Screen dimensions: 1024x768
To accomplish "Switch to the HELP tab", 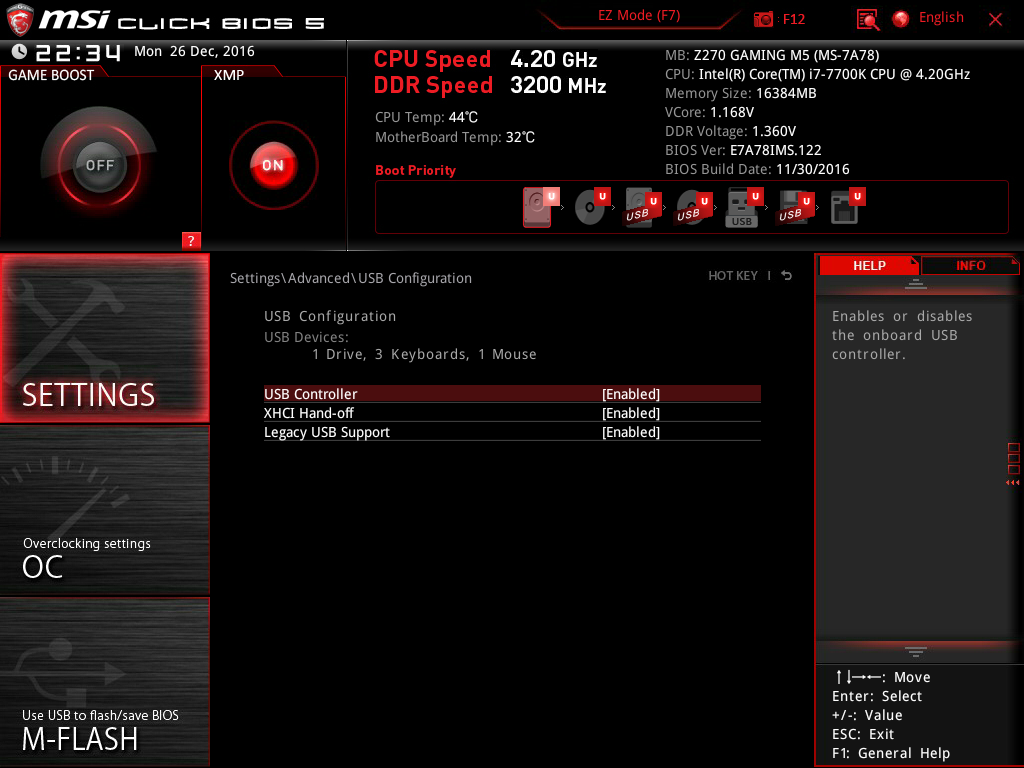I will 869,265.
